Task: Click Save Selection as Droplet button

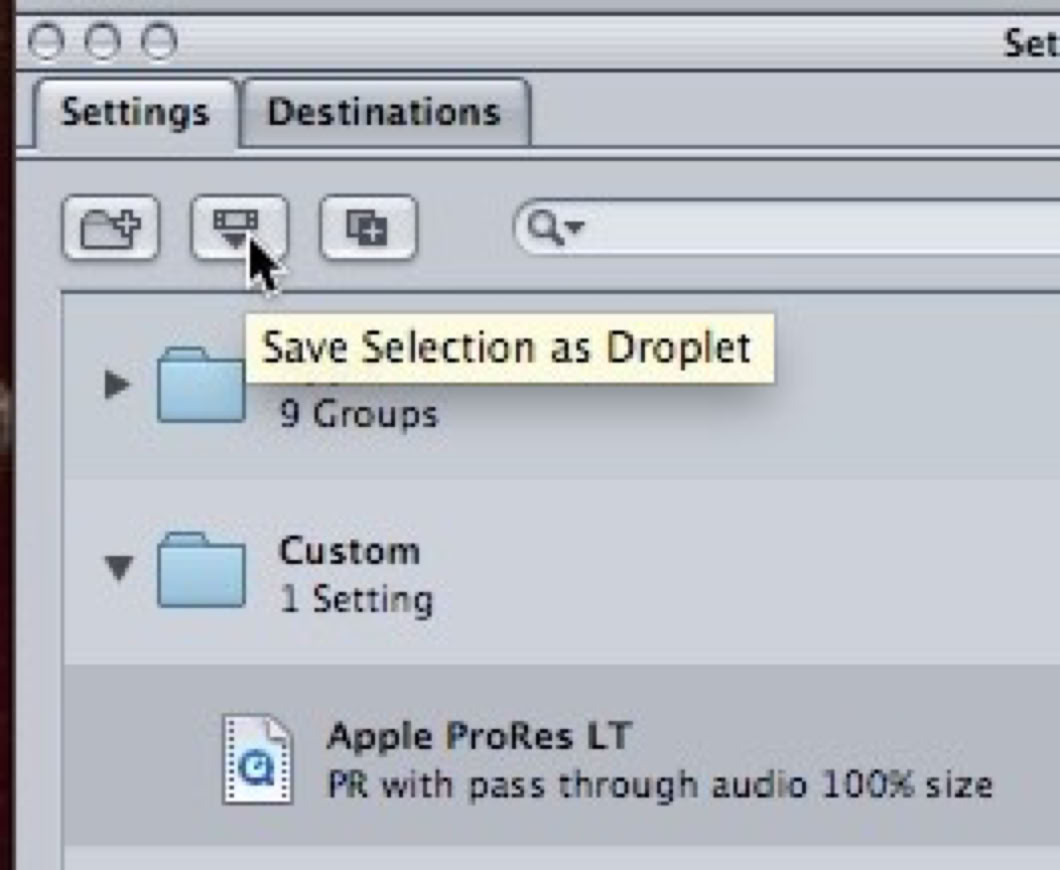Action: (238, 228)
